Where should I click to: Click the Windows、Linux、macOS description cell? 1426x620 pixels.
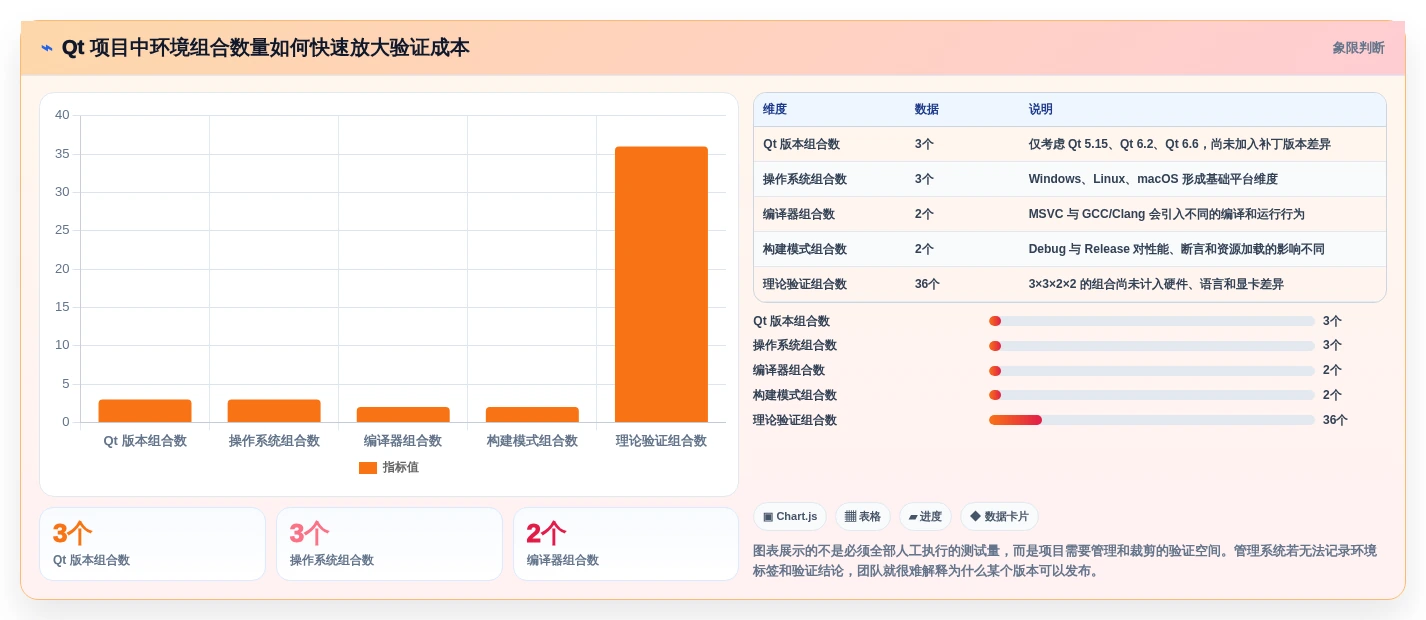pyautogui.click(x=1153, y=179)
